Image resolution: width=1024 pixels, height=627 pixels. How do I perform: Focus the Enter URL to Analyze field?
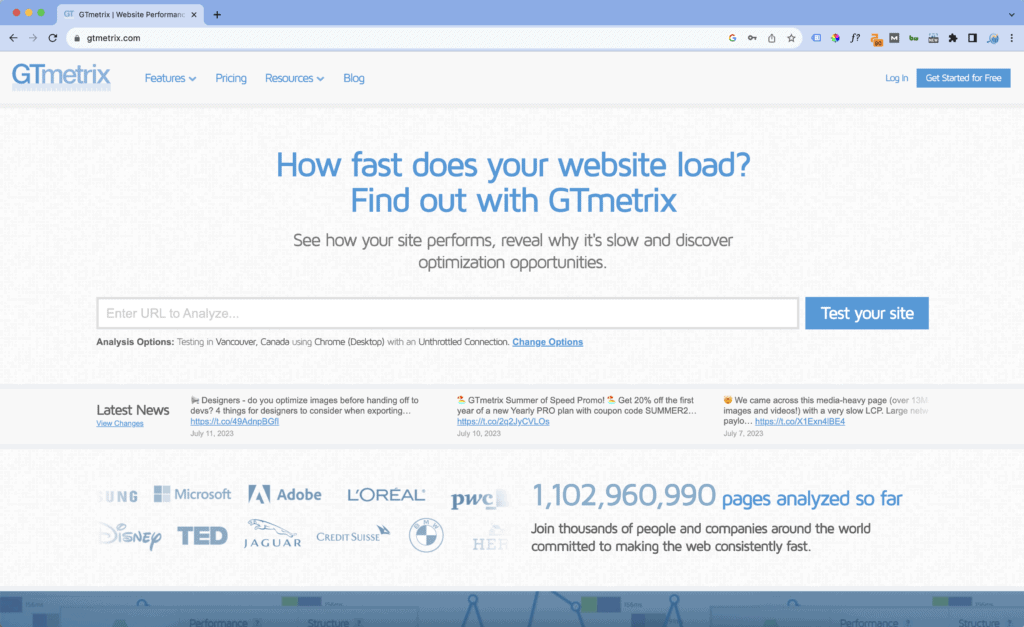tap(447, 314)
